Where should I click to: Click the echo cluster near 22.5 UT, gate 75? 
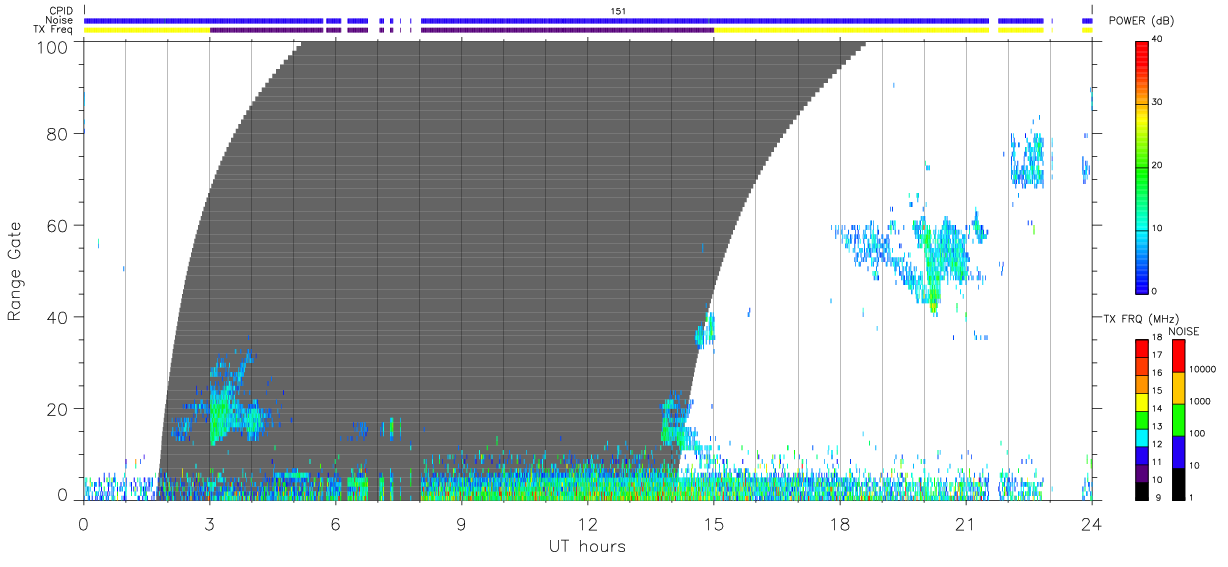click(1027, 160)
